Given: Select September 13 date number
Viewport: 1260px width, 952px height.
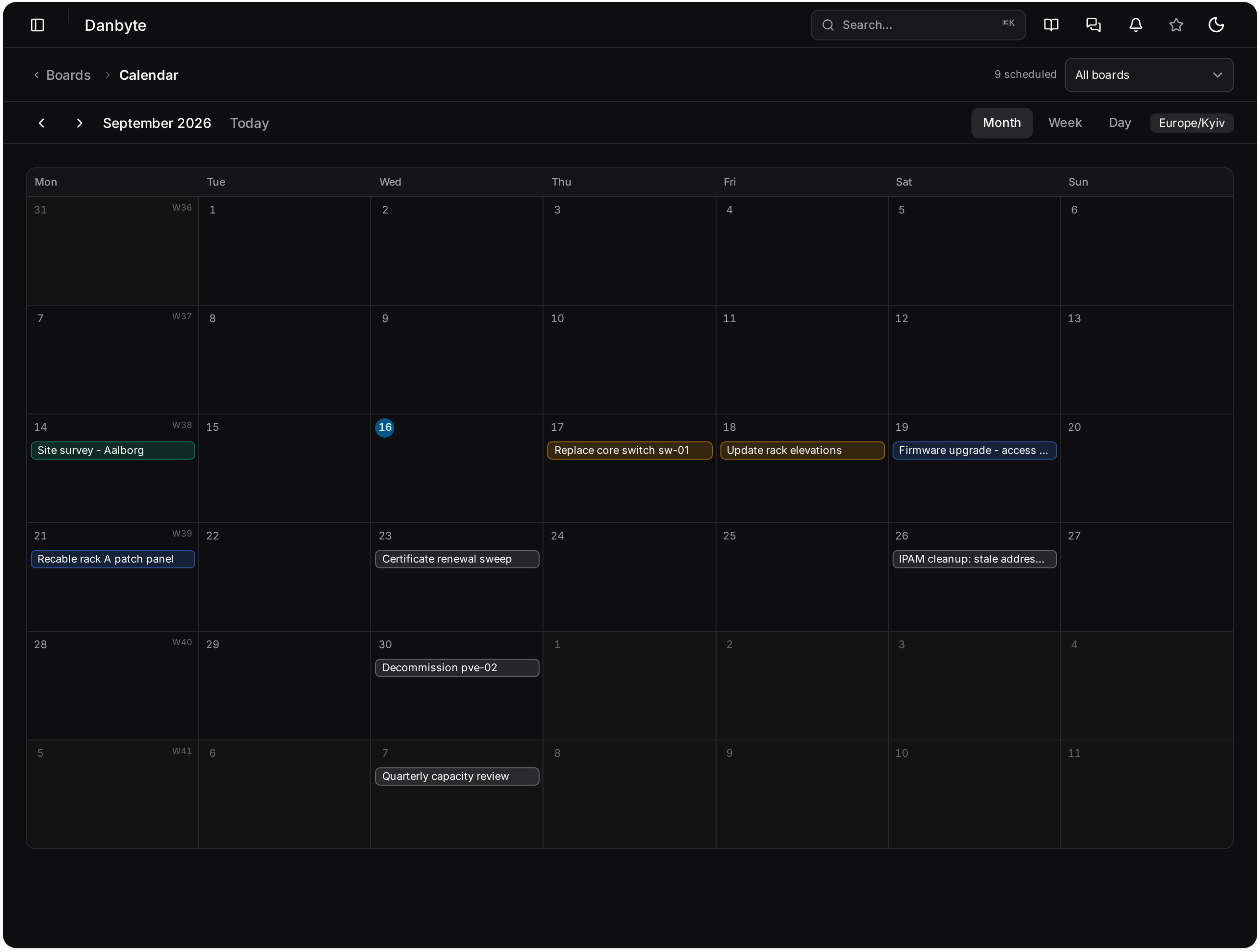Looking at the screenshot, I should [1074, 318].
